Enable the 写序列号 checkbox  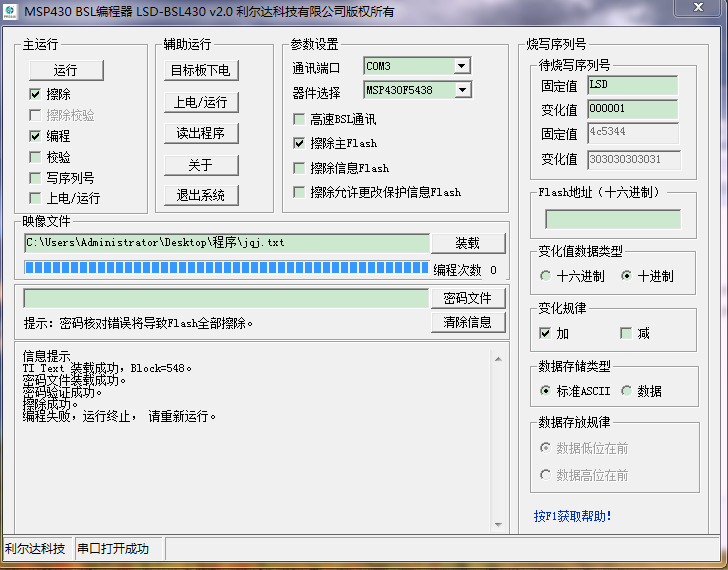tap(35, 178)
